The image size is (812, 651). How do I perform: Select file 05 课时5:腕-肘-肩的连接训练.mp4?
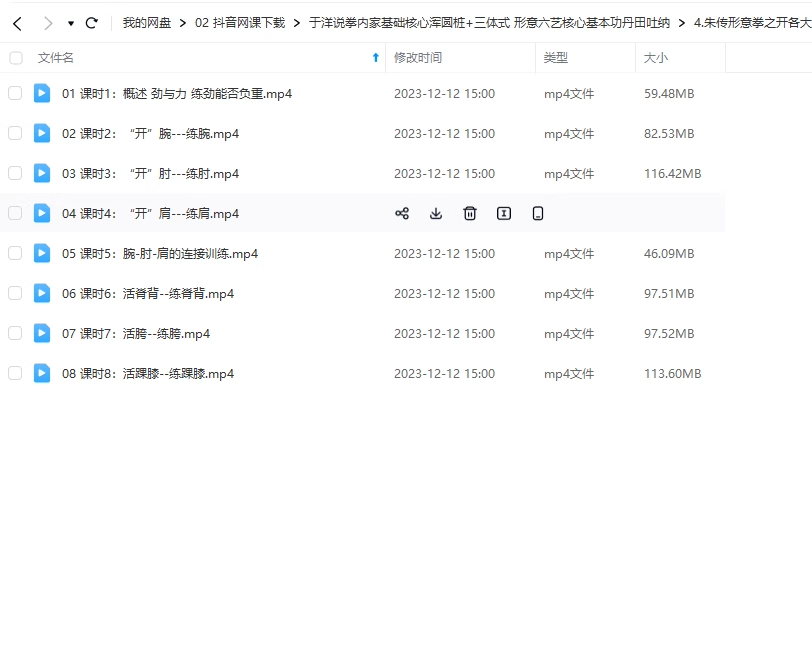coord(160,254)
